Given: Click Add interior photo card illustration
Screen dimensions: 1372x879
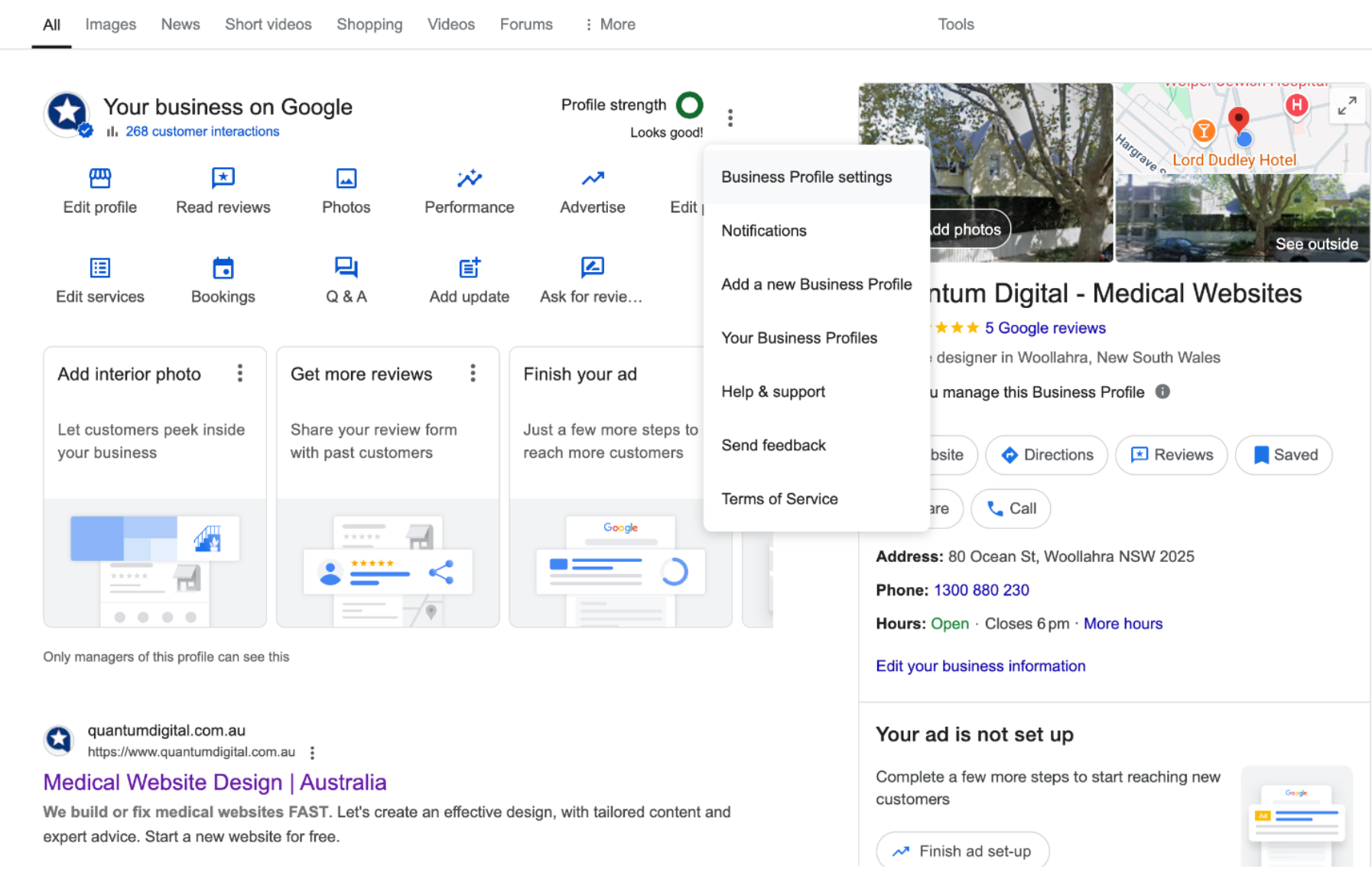Looking at the screenshot, I should pos(155,563).
